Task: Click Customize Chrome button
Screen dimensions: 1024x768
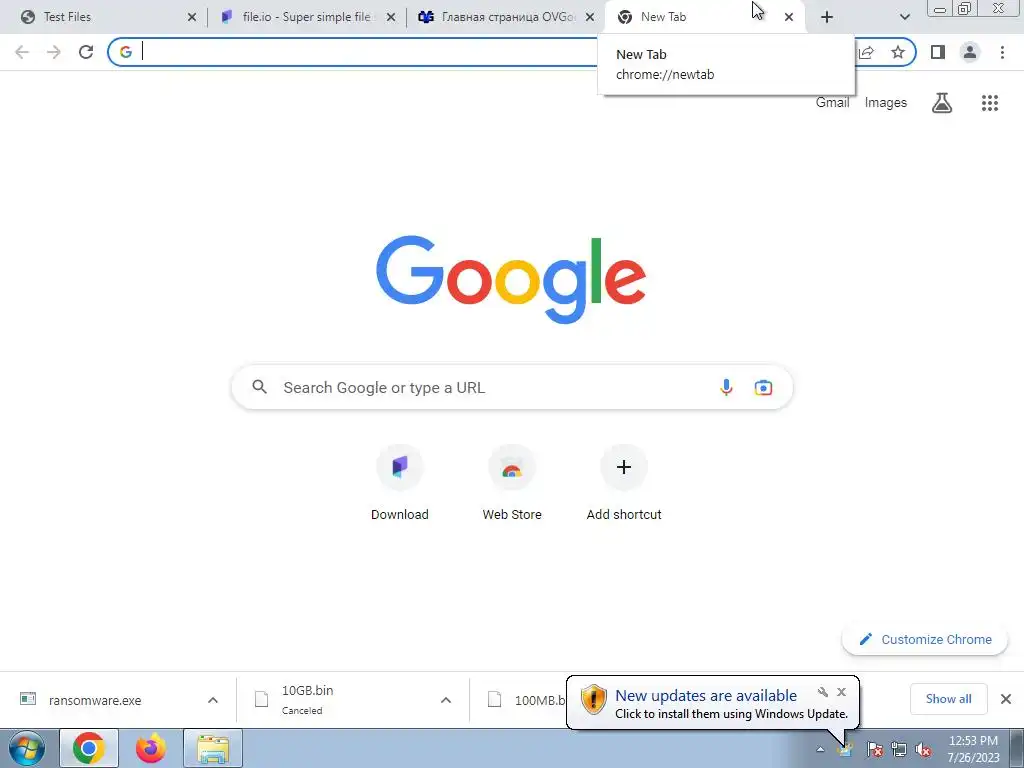Action: pos(925,639)
